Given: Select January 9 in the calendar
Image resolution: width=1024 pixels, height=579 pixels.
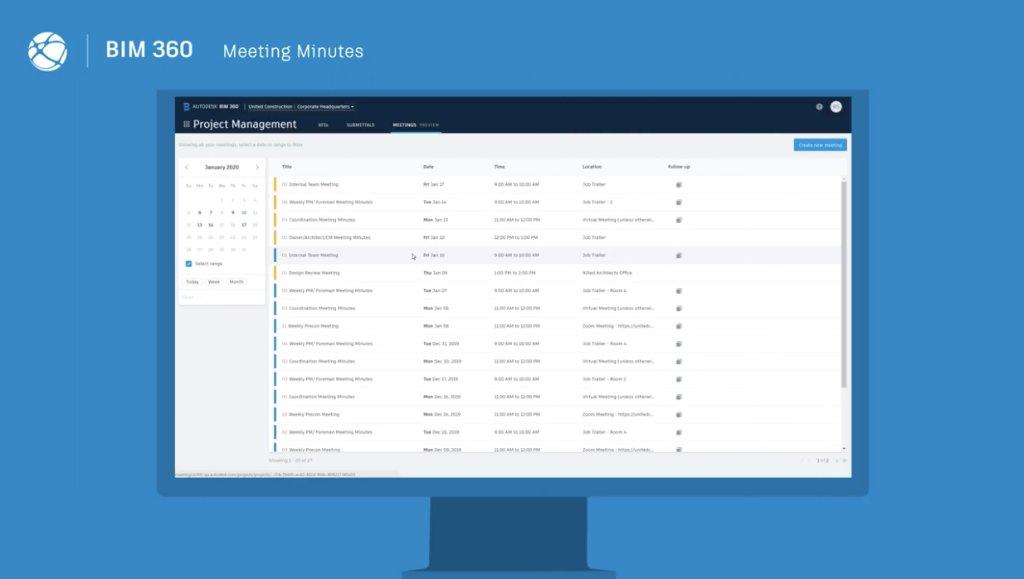Looking at the screenshot, I should click(232, 212).
